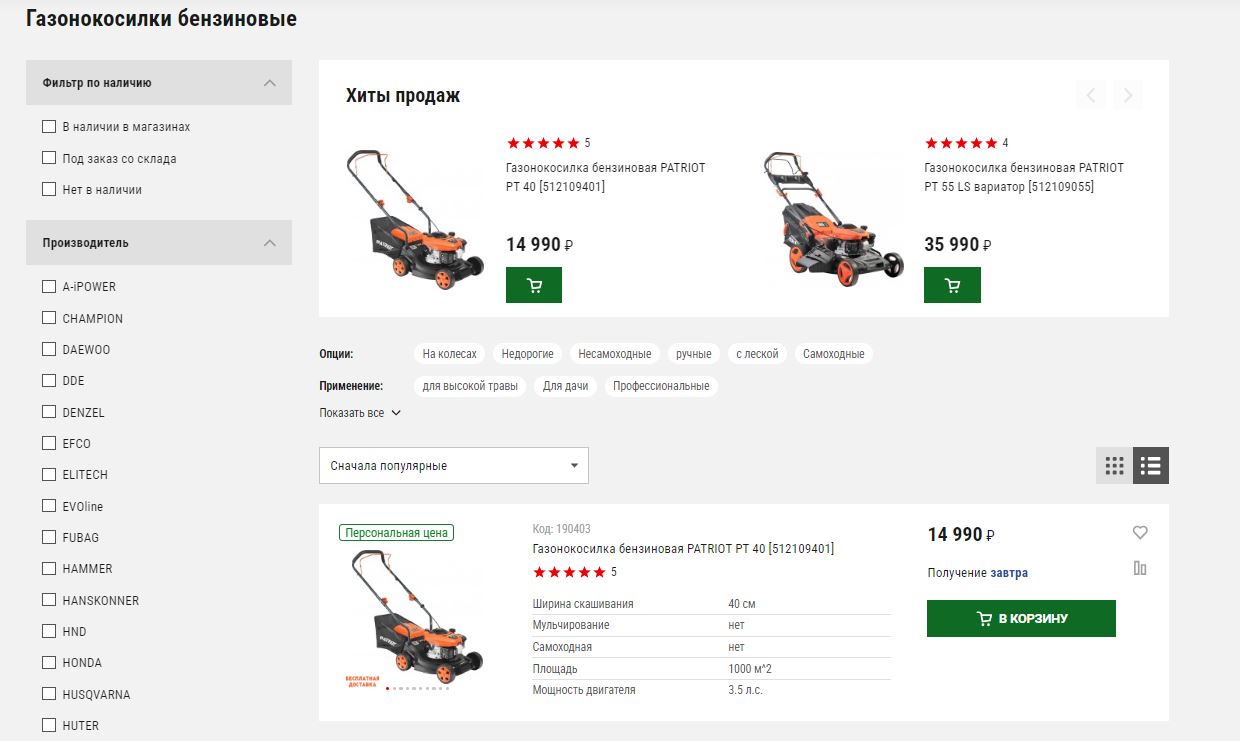The image size is (1240, 741).
Task: Select HUTER manufacturer checkbox
Action: [49, 725]
